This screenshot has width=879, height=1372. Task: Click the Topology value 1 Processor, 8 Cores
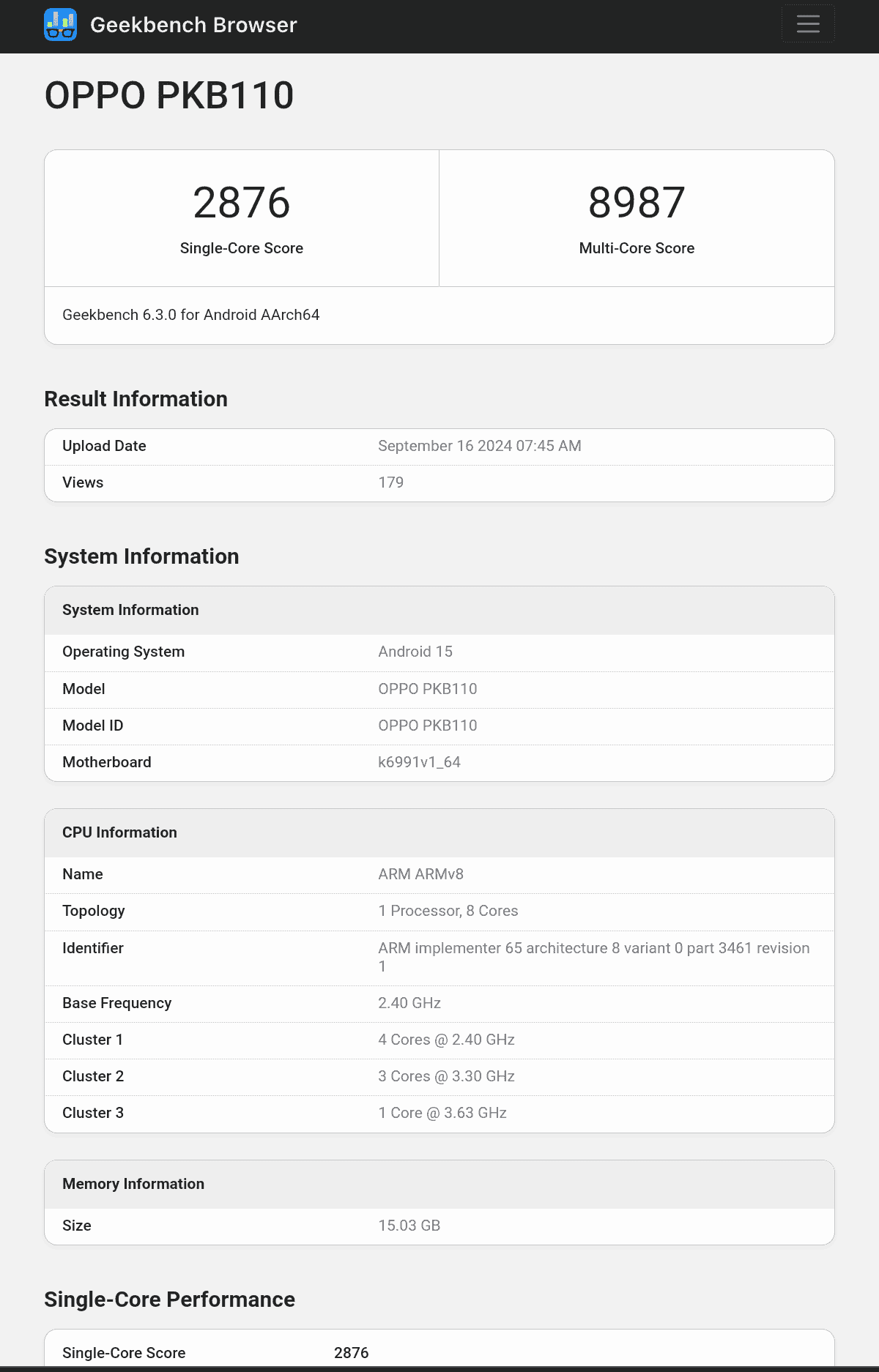(448, 911)
